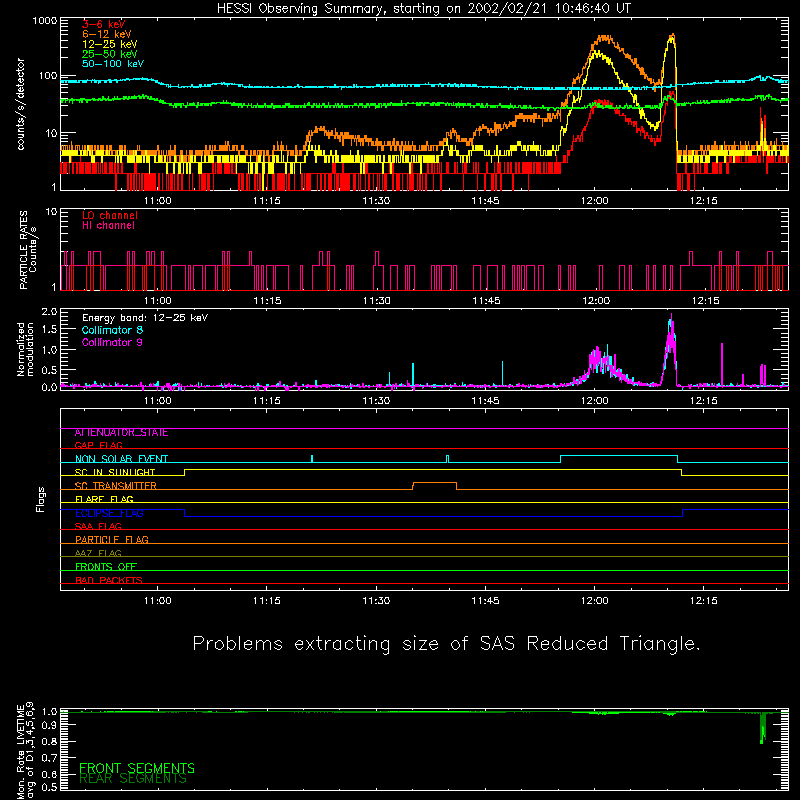Click the 12:15 tick label under the flags plot

pos(704,601)
